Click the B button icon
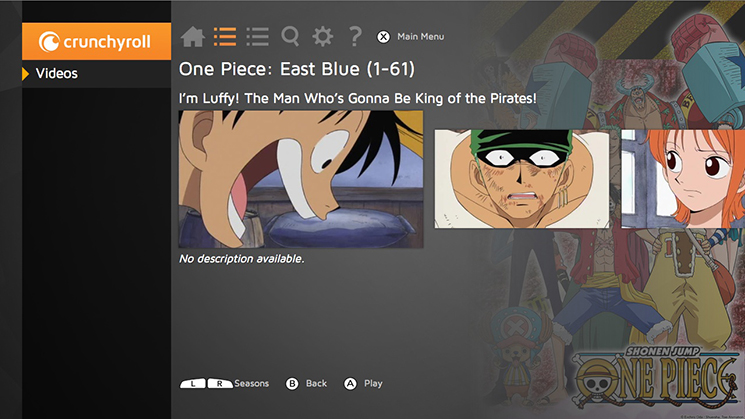Image resolution: width=745 pixels, height=419 pixels. (292, 383)
